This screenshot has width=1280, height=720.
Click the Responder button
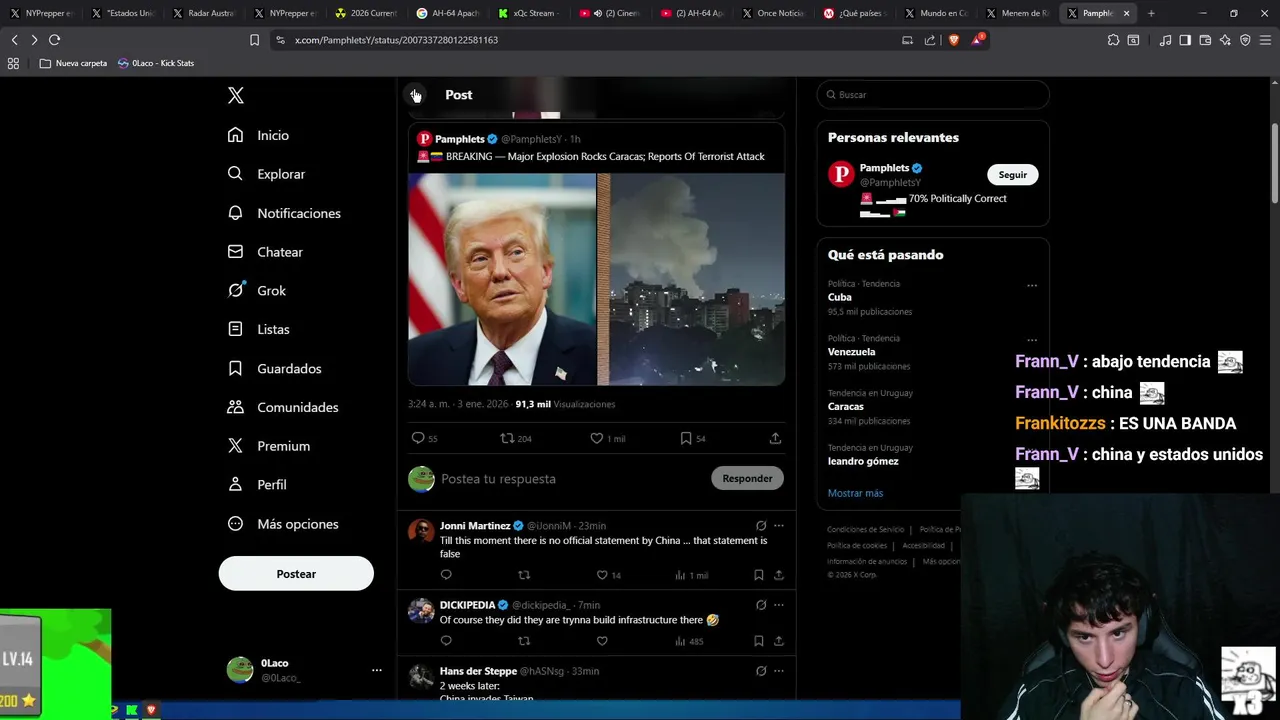747,478
